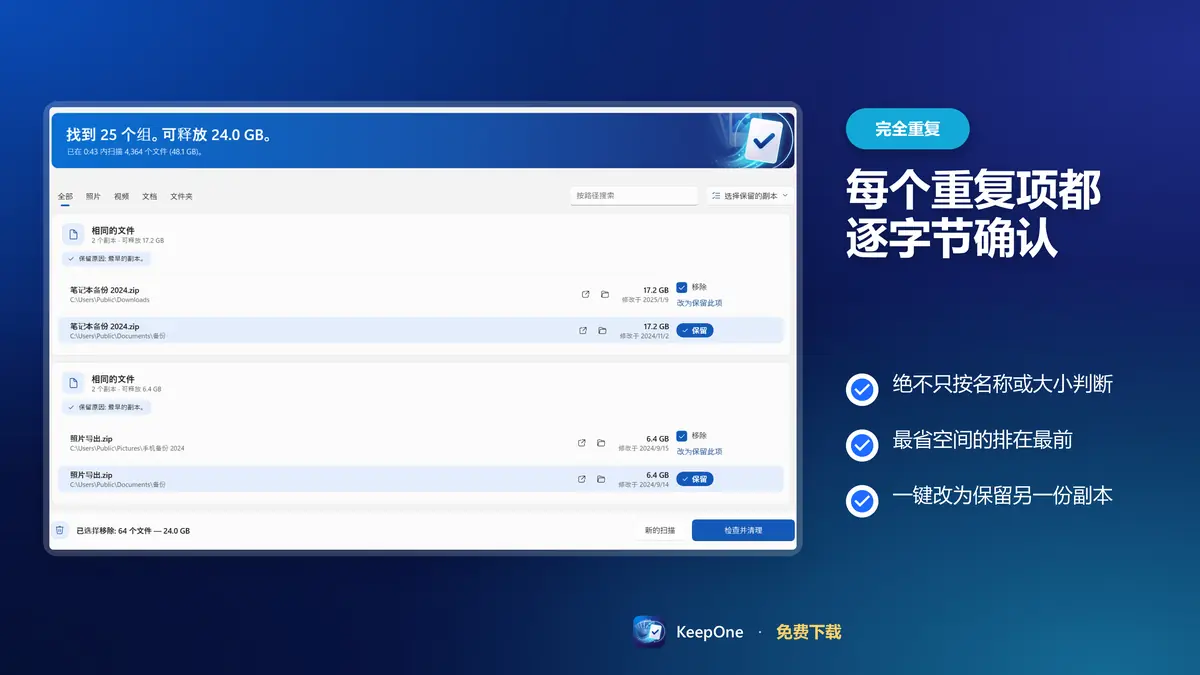1200x675 pixels.
Task: Start a new scan with 新的扫描
Action: [x=660, y=530]
